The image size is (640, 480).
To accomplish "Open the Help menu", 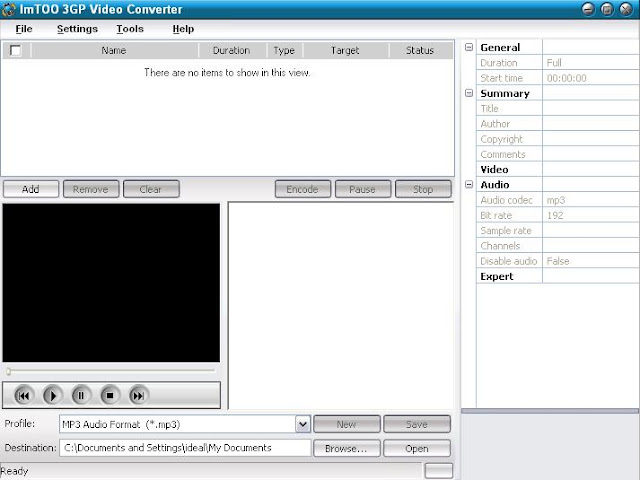I will (x=183, y=29).
